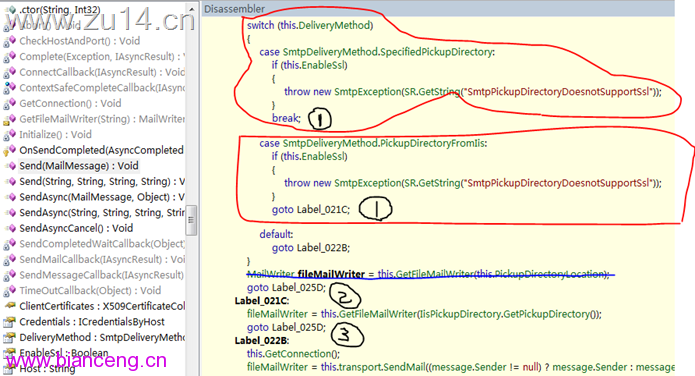
Task: Click the transport field link in the code
Action: coord(359,367)
